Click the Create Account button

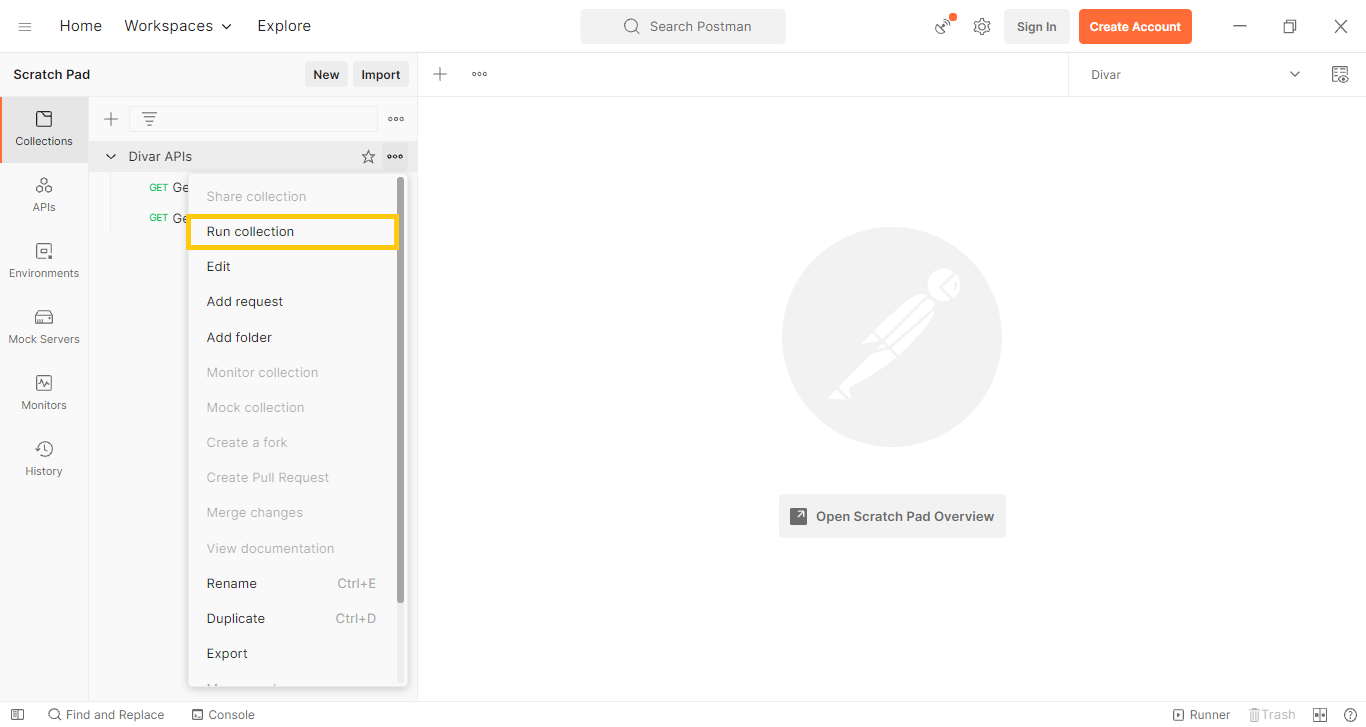point(1135,27)
